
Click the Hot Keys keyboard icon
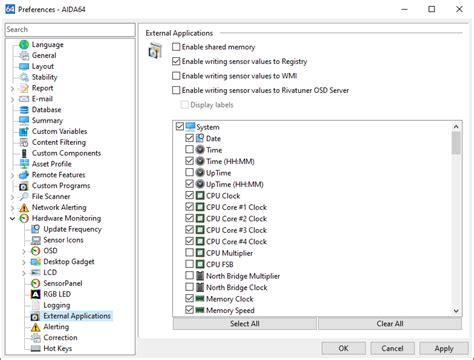pos(35,348)
